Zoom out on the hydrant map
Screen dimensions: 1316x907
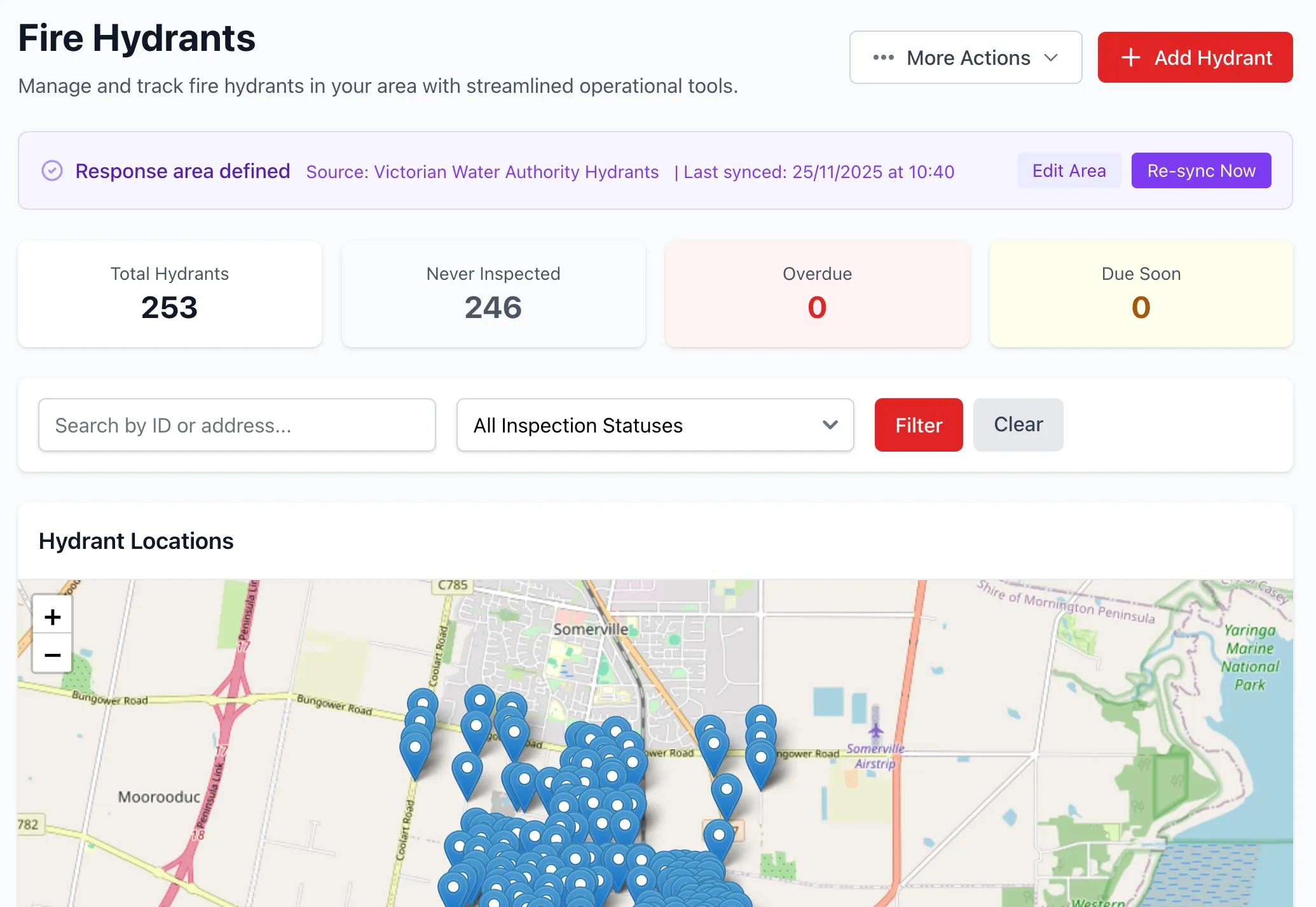[53, 653]
